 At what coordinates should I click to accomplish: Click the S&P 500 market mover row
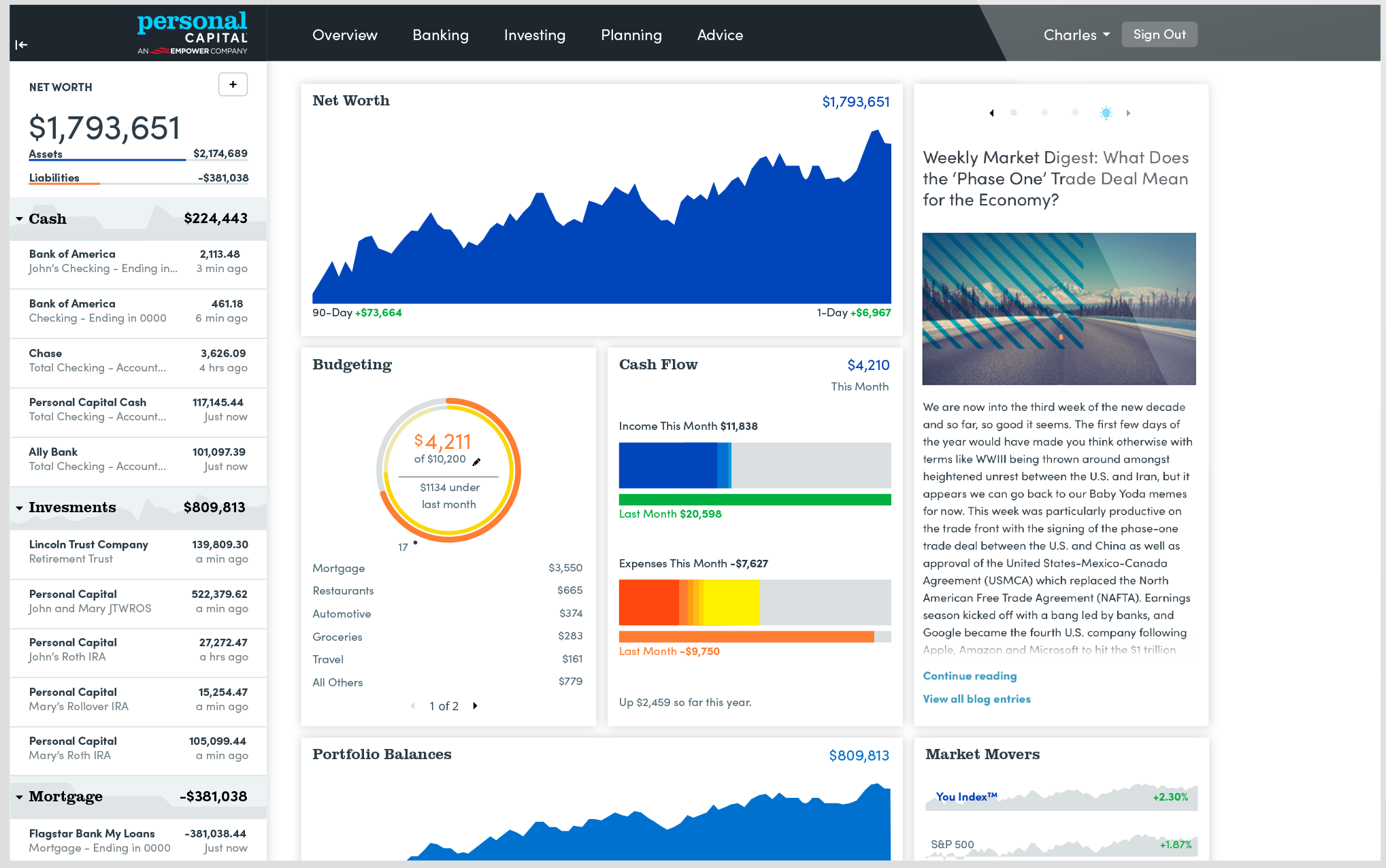click(x=1061, y=844)
